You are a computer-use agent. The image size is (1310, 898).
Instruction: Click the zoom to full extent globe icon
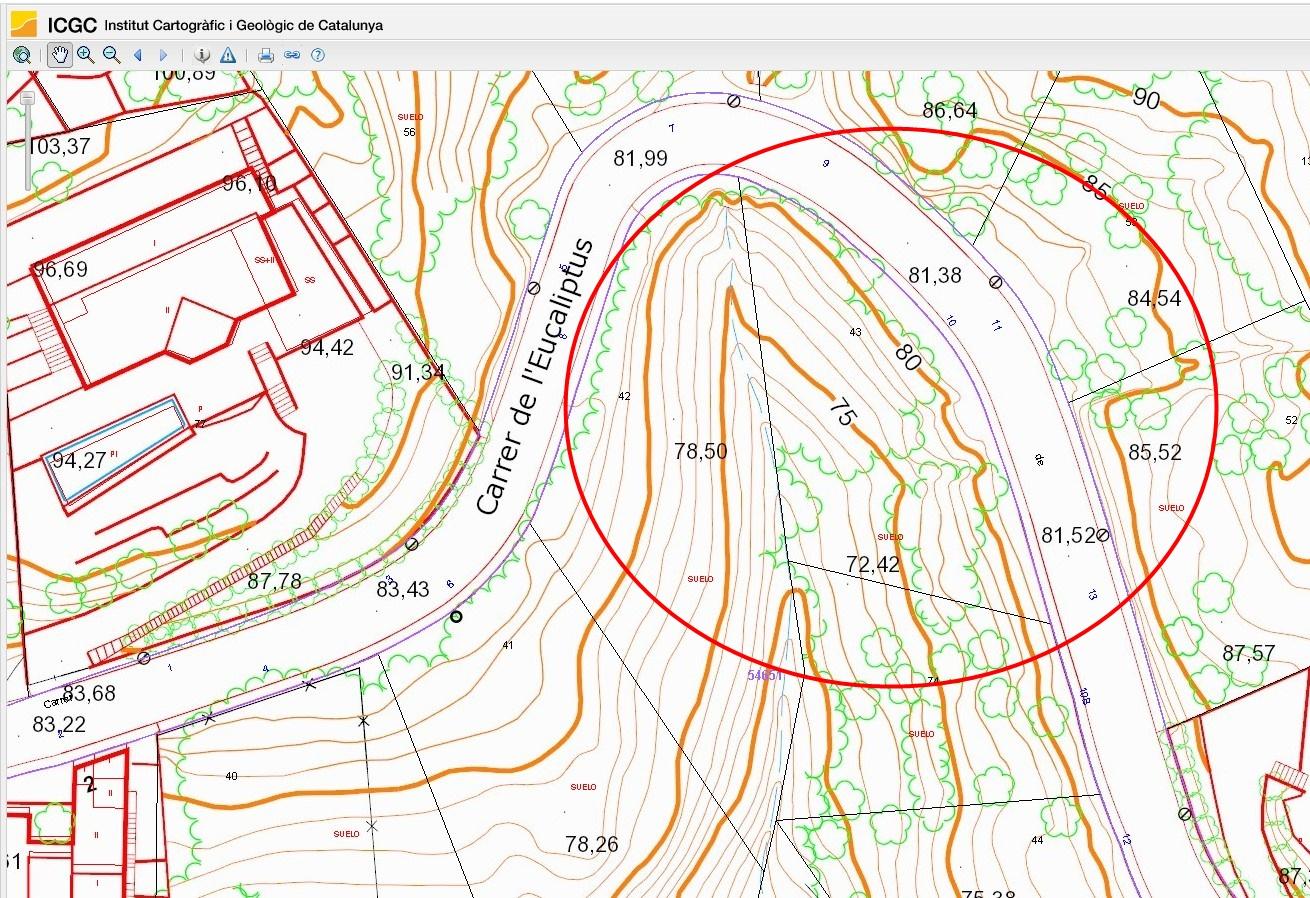22,55
